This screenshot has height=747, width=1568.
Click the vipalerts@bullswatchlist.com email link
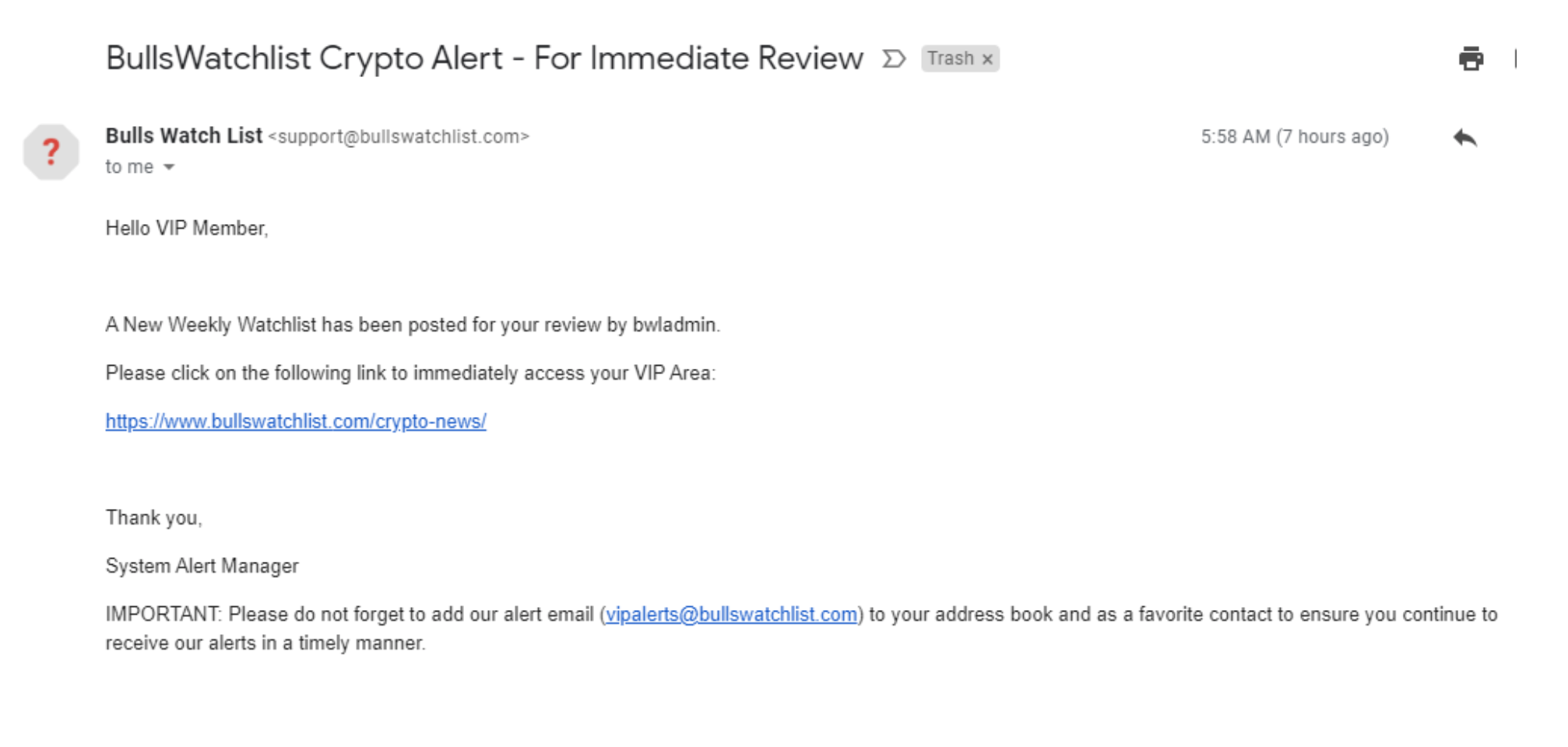tap(731, 614)
